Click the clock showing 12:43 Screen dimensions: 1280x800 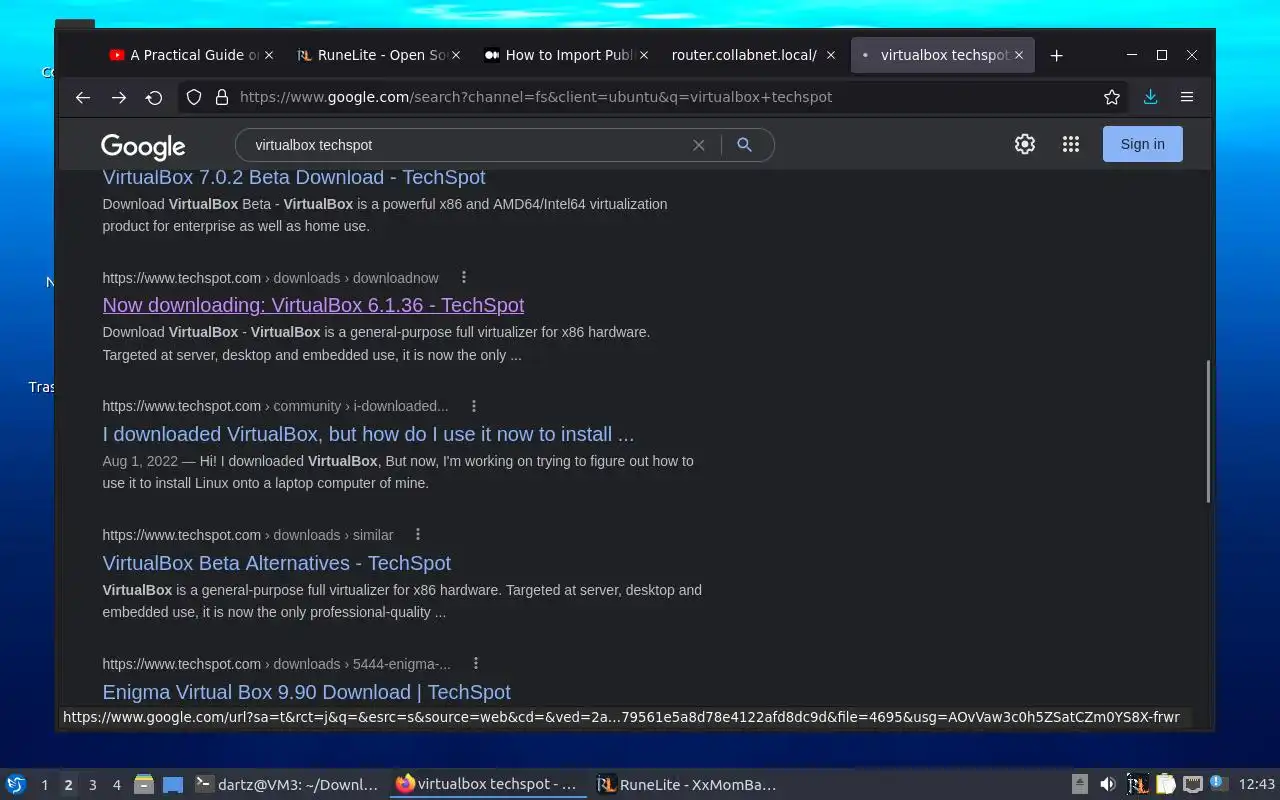tap(1257, 785)
